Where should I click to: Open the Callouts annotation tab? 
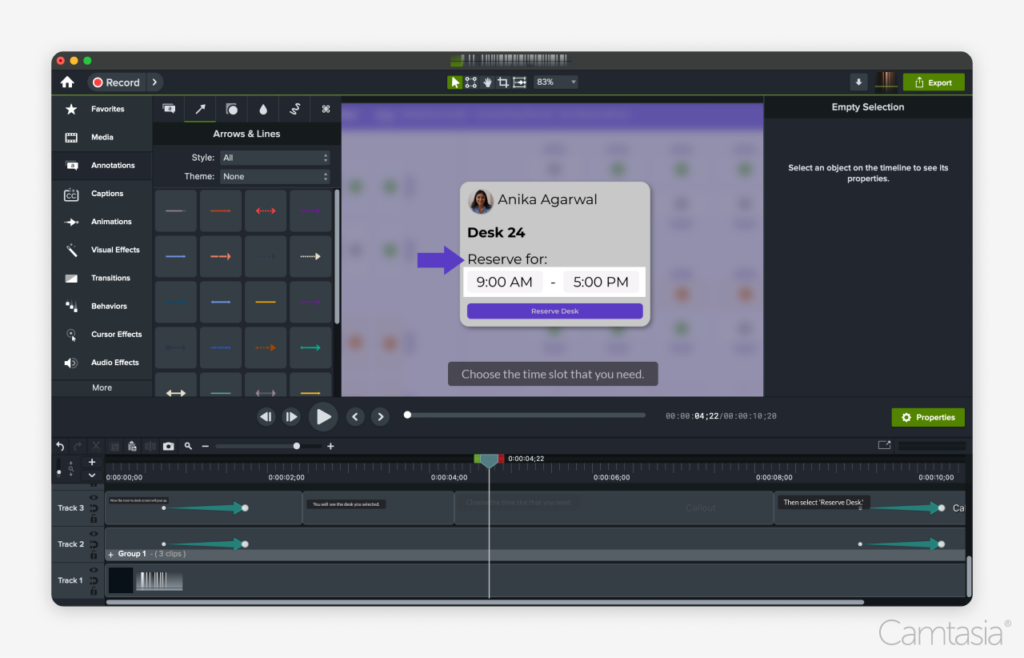[169, 109]
